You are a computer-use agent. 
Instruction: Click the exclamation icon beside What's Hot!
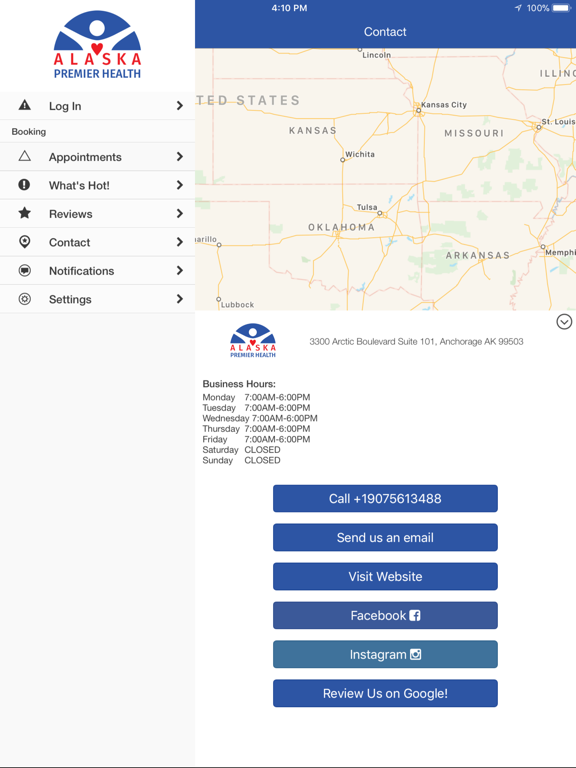(x=24, y=185)
